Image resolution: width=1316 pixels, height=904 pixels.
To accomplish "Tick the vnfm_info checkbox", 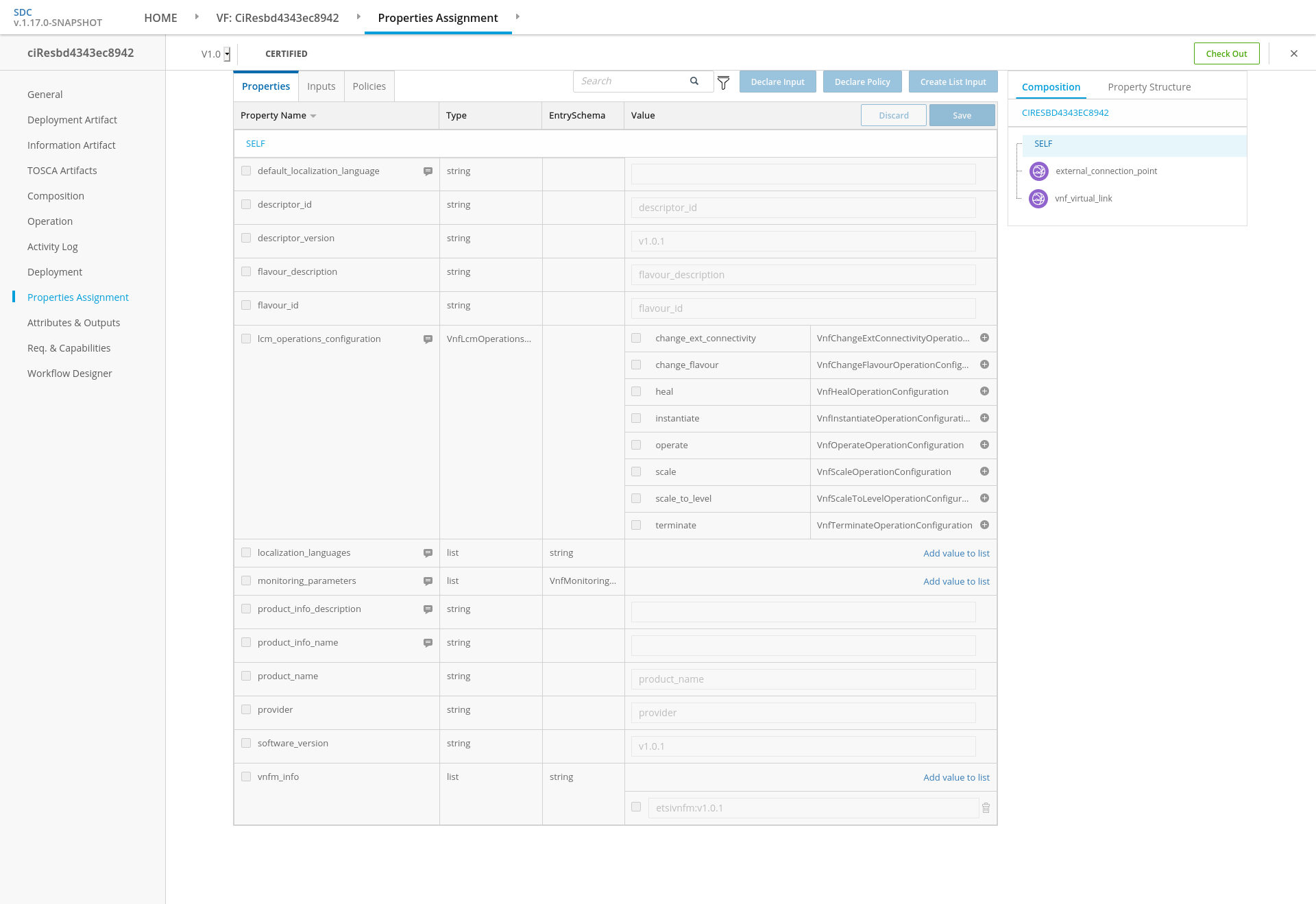I will [x=246, y=777].
